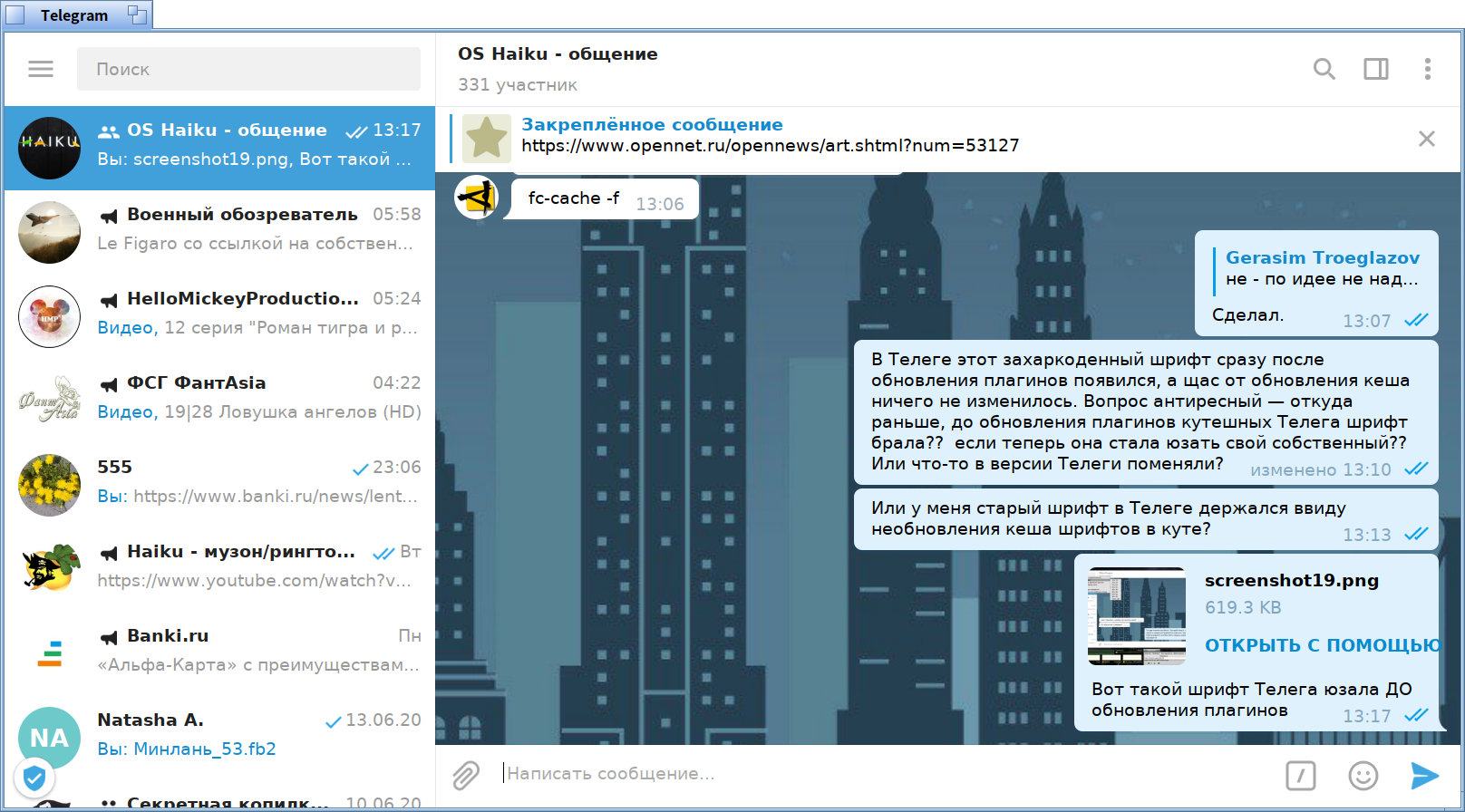Click the blue shield badge icon
1465x812 pixels.
[34, 778]
